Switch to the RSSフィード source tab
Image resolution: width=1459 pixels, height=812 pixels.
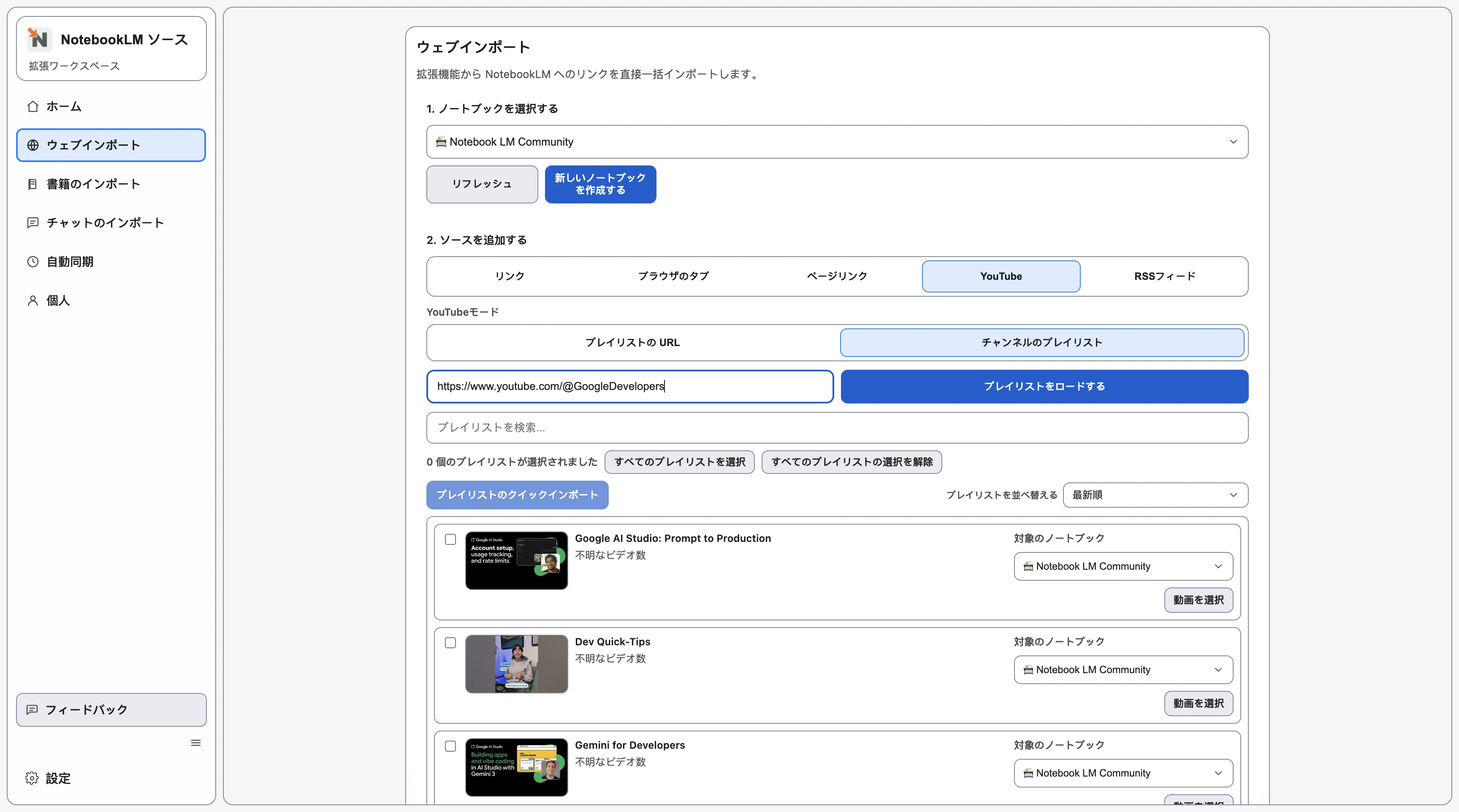pyautogui.click(x=1164, y=276)
